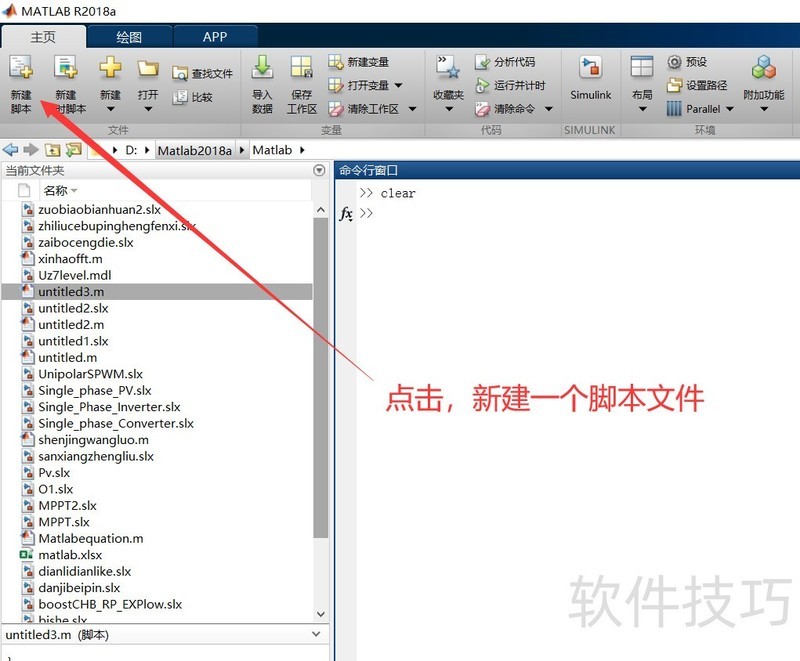
Task: Select file boostCHB_RP_EXPlow.slx
Action: pos(110,604)
